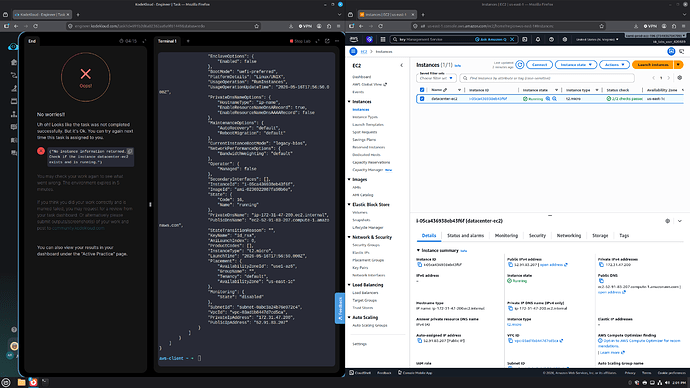Collapse the Network & Security sidebar group
The image size is (690, 388).
[x=349, y=237]
